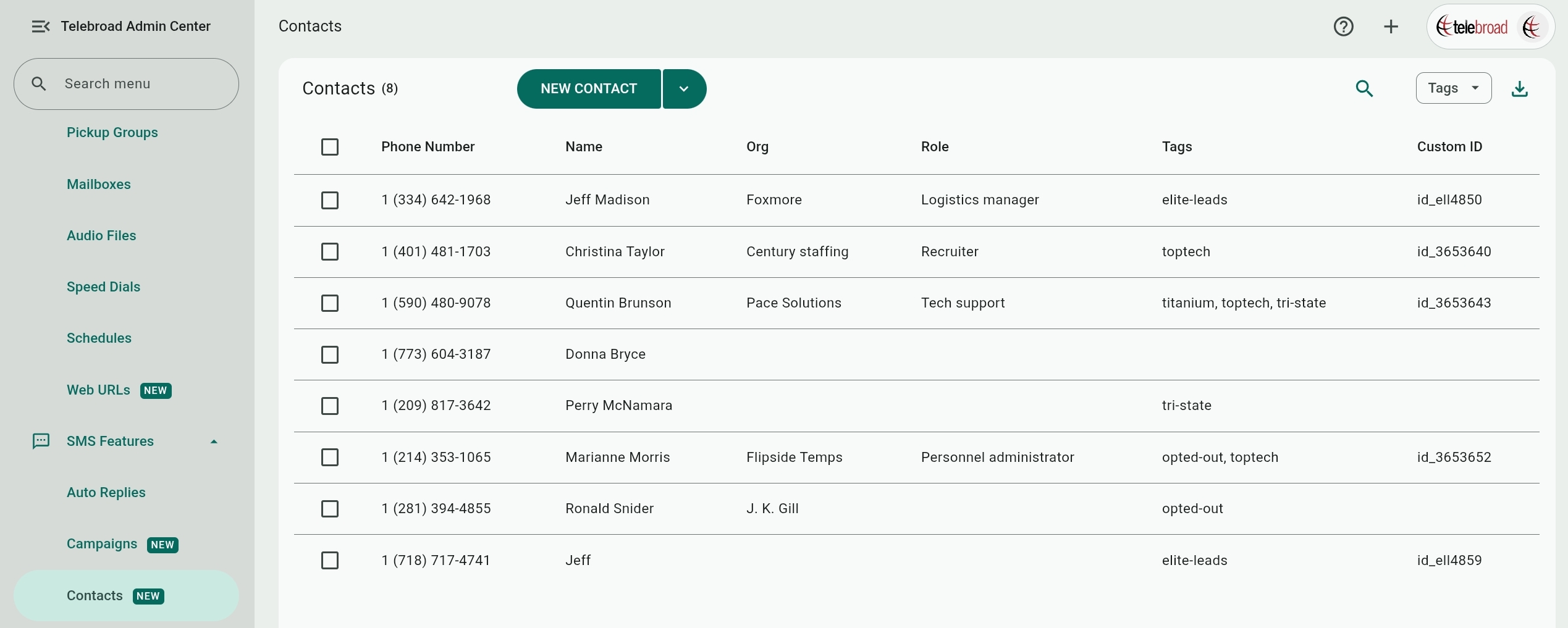Open Schedules in sidebar
Viewport: 1568px width, 628px height.
[99, 338]
